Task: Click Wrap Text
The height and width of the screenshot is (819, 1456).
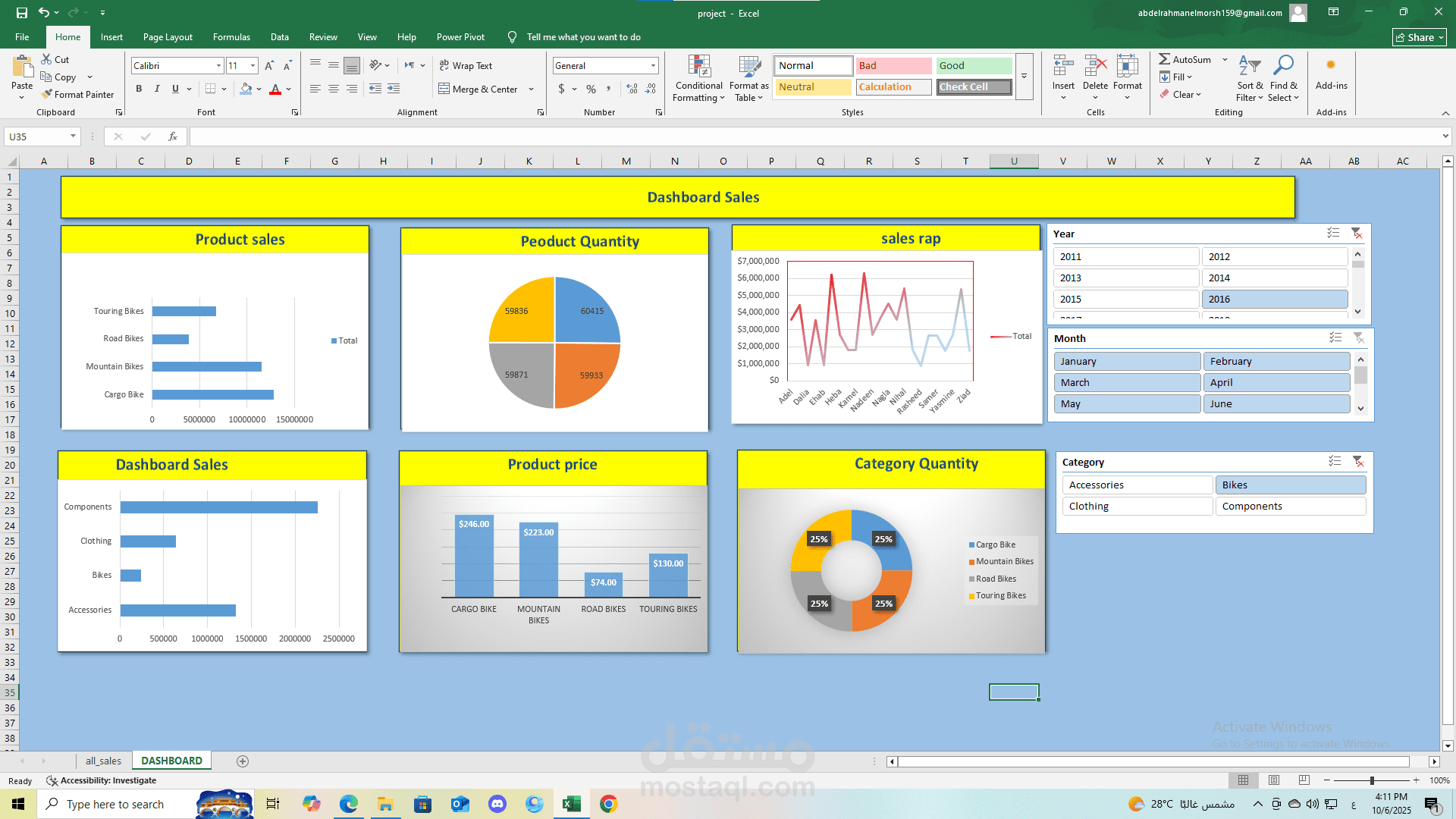Action: 466,66
